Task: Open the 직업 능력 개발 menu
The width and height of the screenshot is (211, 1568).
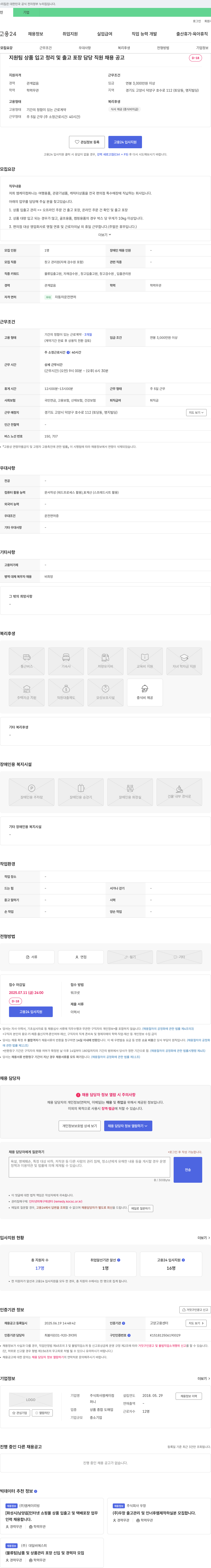Action: coord(144,34)
